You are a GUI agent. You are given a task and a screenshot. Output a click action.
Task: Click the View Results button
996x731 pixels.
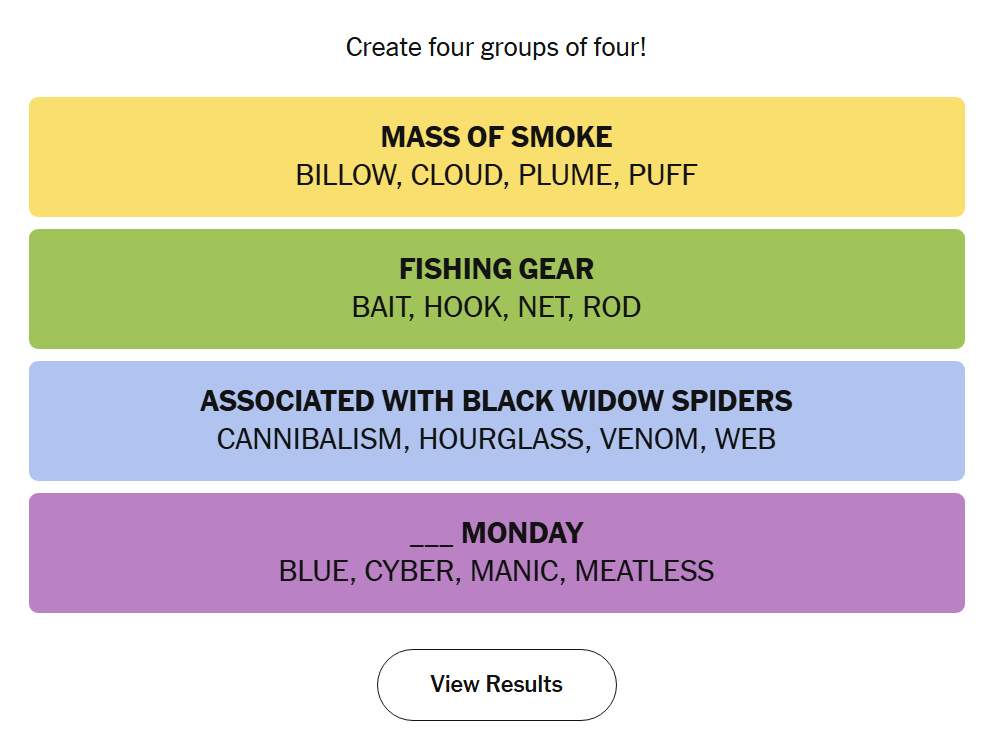[496, 684]
